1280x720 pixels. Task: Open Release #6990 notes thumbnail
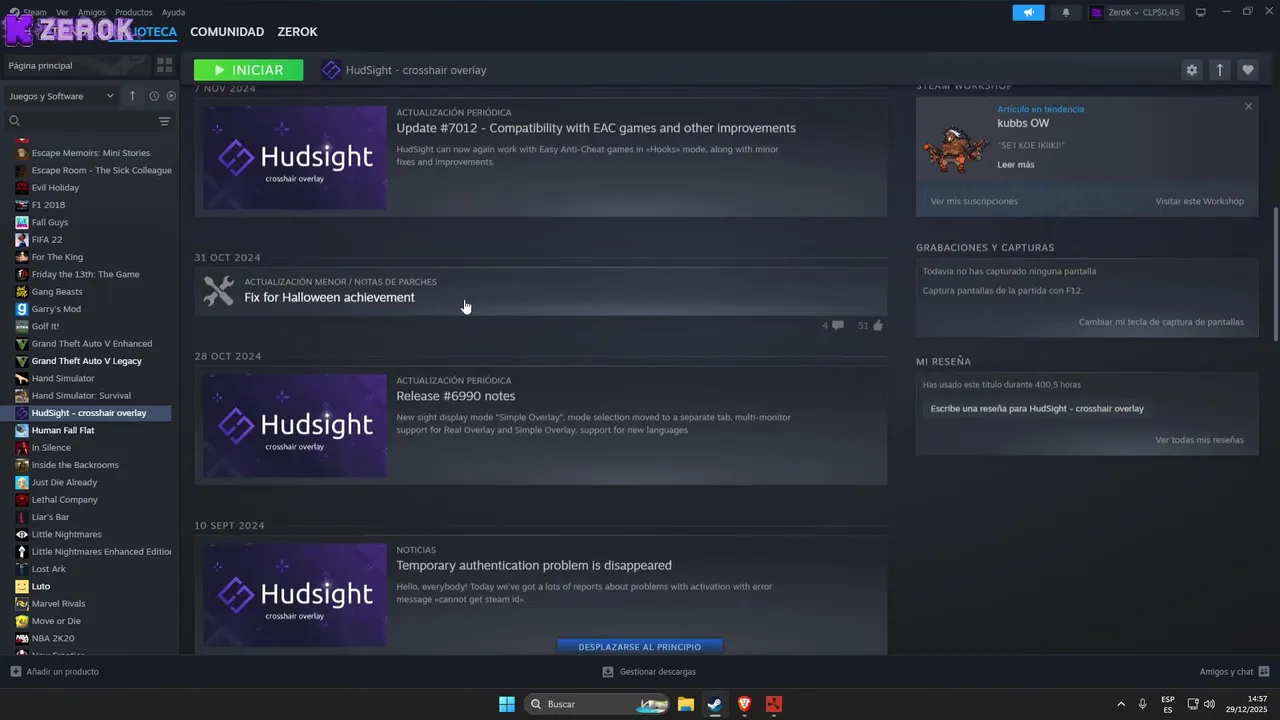tap(295, 426)
